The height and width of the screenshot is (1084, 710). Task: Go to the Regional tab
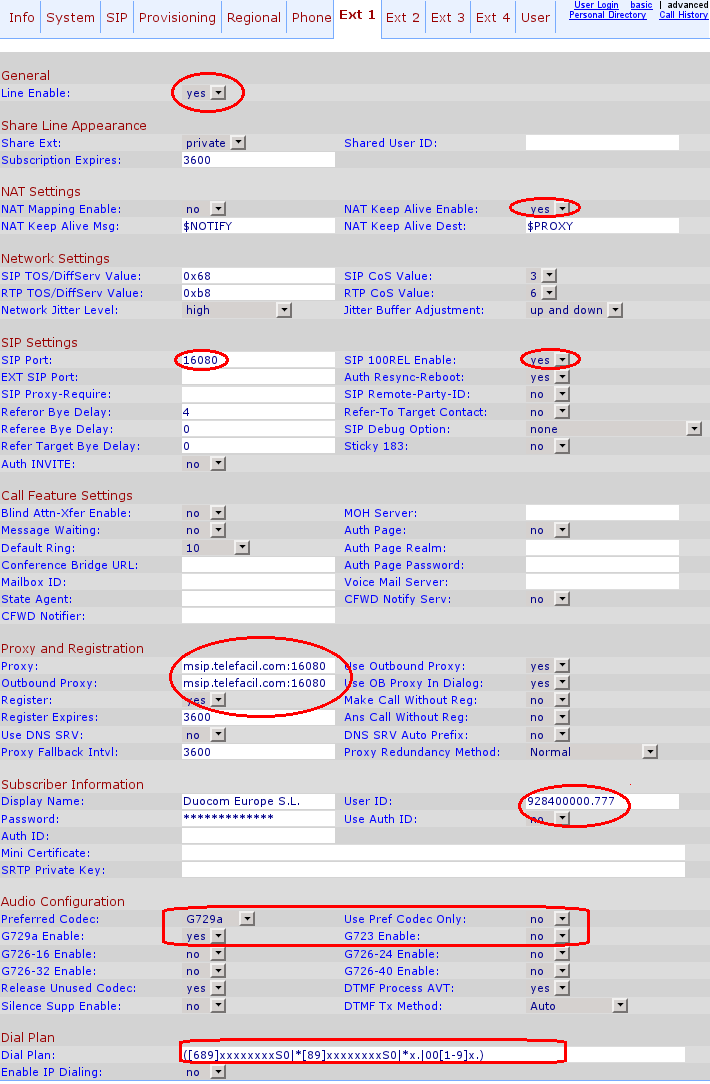coord(253,18)
